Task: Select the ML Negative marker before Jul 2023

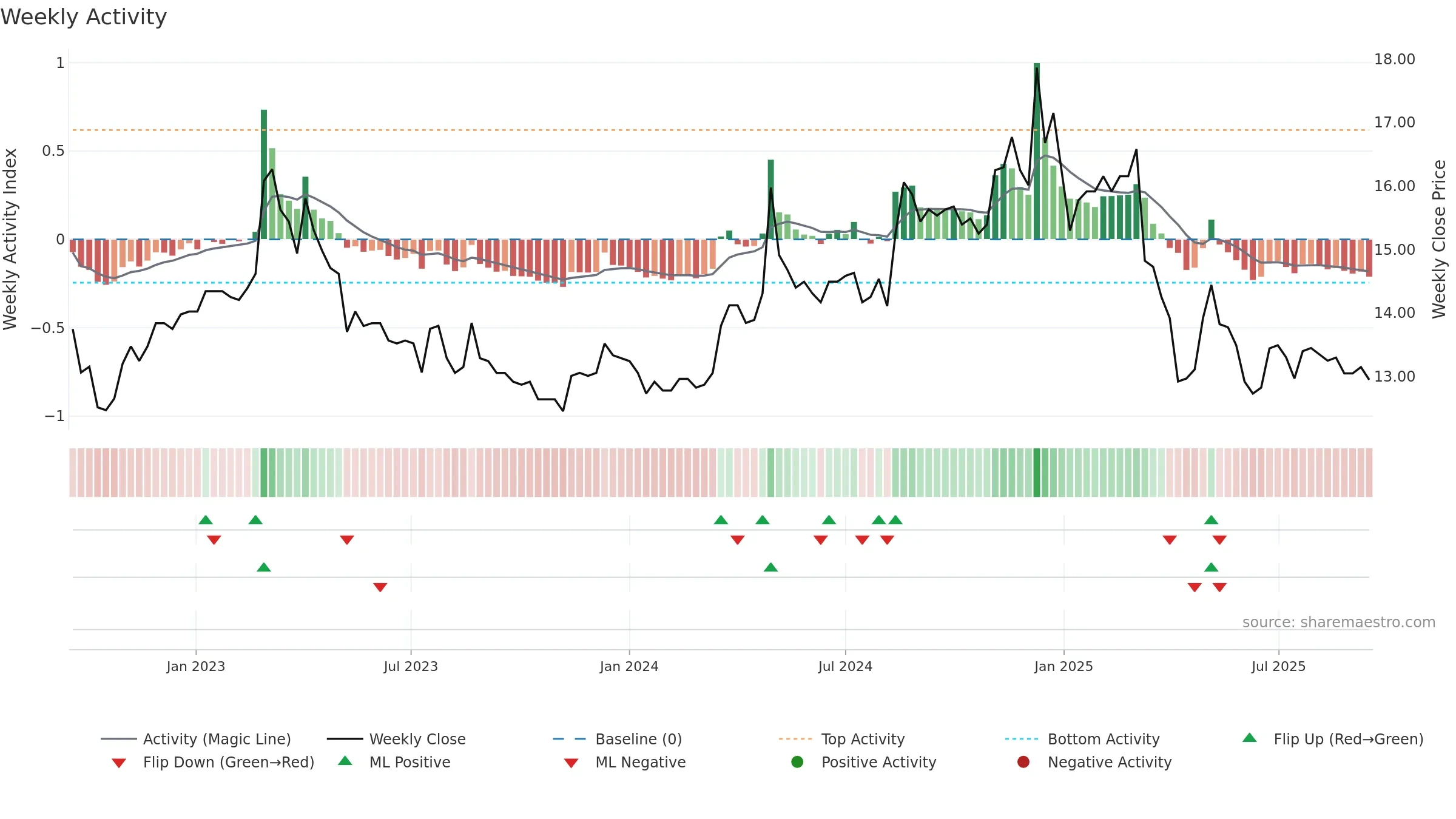Action: pyautogui.click(x=380, y=587)
